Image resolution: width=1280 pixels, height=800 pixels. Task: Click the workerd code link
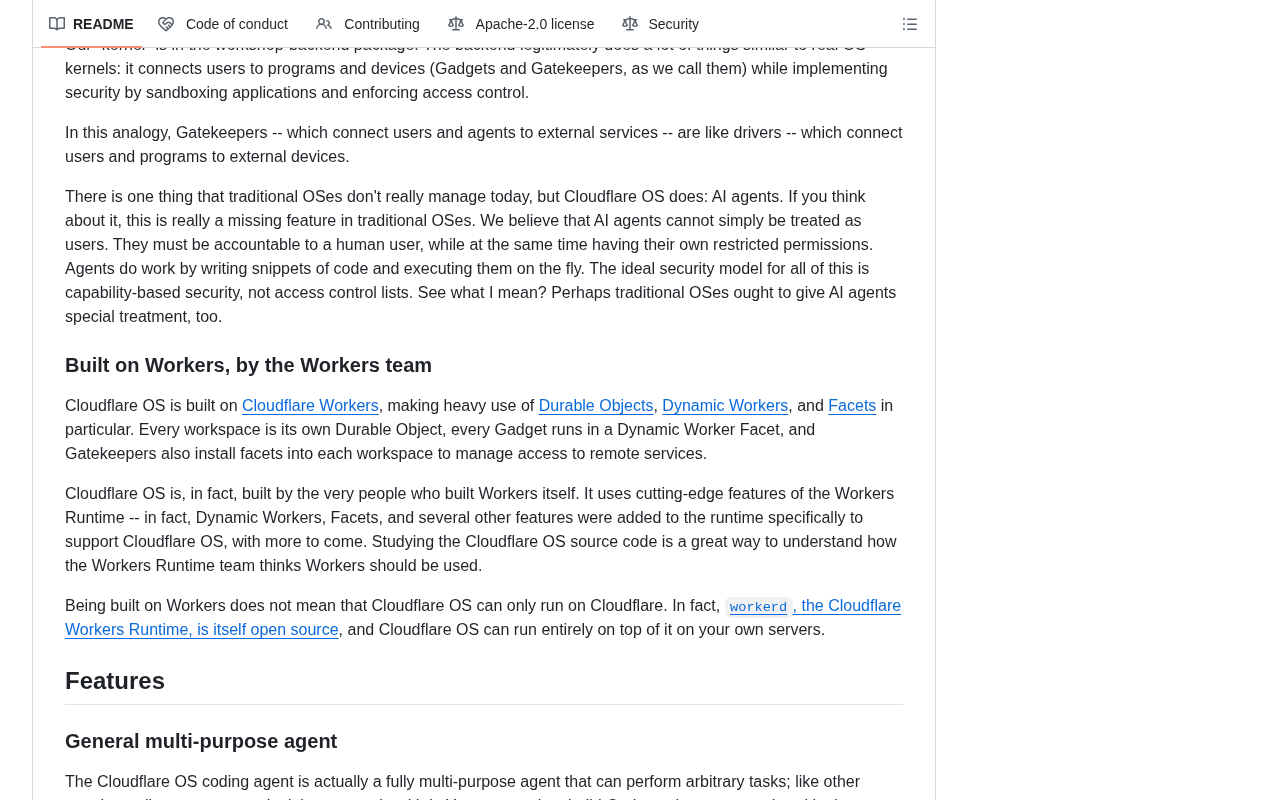(758, 607)
